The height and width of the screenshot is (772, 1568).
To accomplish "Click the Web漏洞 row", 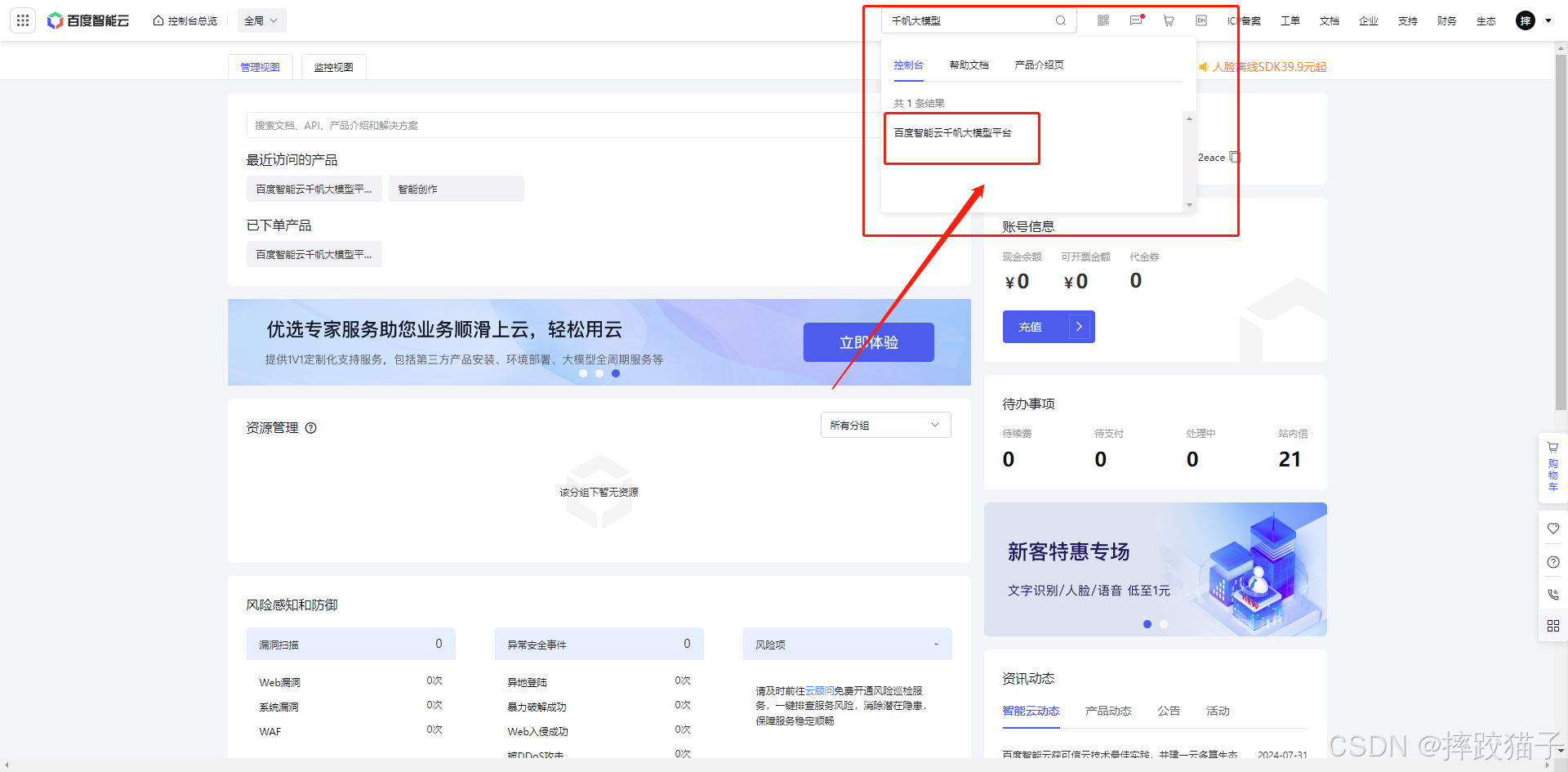I will [x=351, y=682].
